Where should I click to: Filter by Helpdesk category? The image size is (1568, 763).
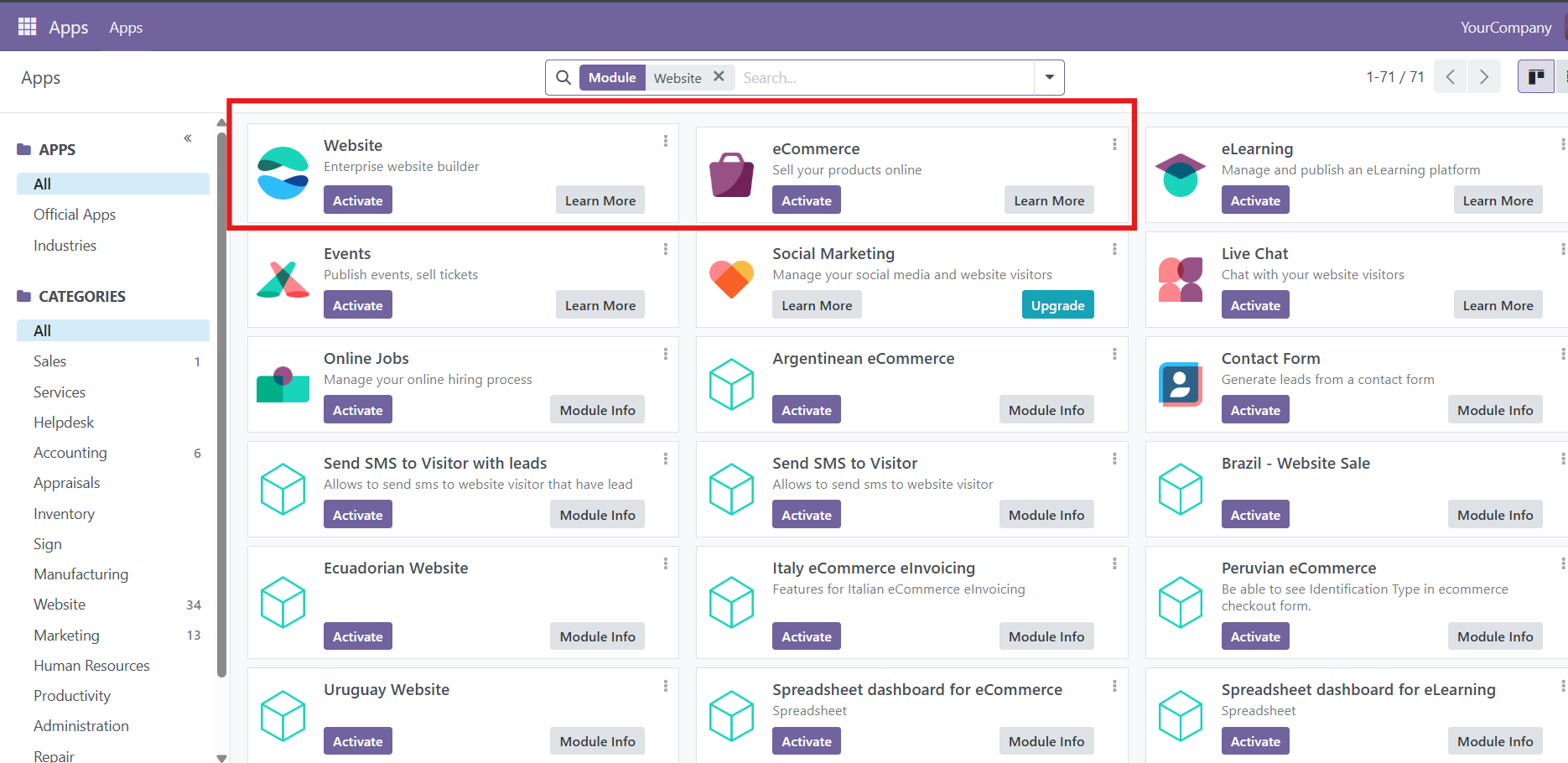(x=113, y=423)
